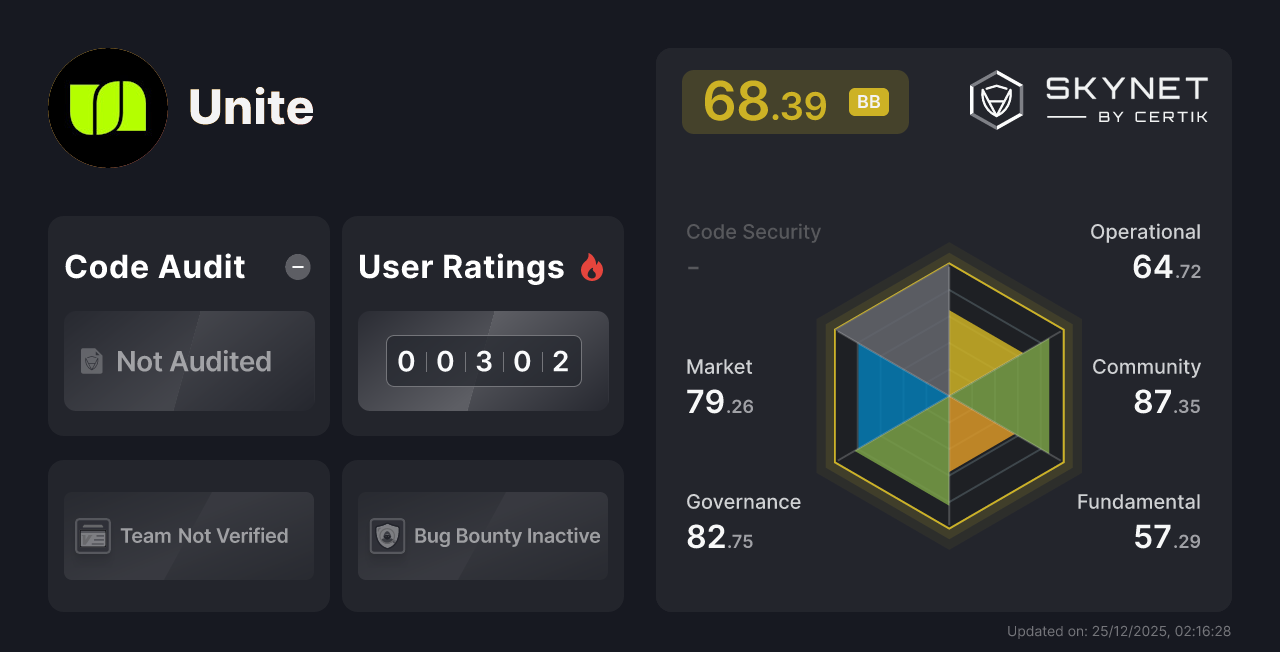Expand the Code Audit panel
The image size is (1280, 652).
pos(188,325)
